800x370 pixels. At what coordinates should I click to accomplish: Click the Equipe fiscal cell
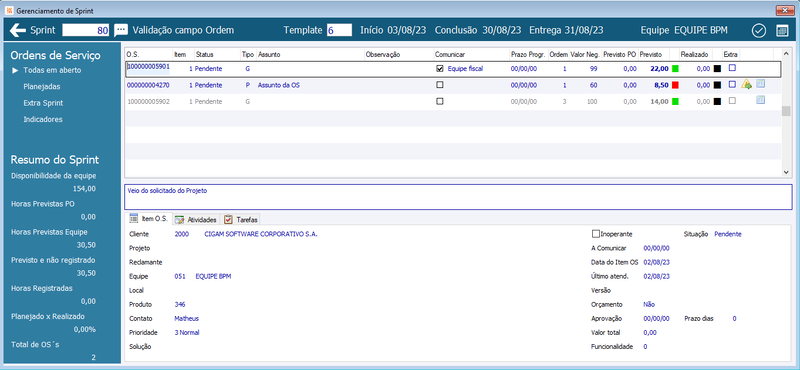click(465, 68)
